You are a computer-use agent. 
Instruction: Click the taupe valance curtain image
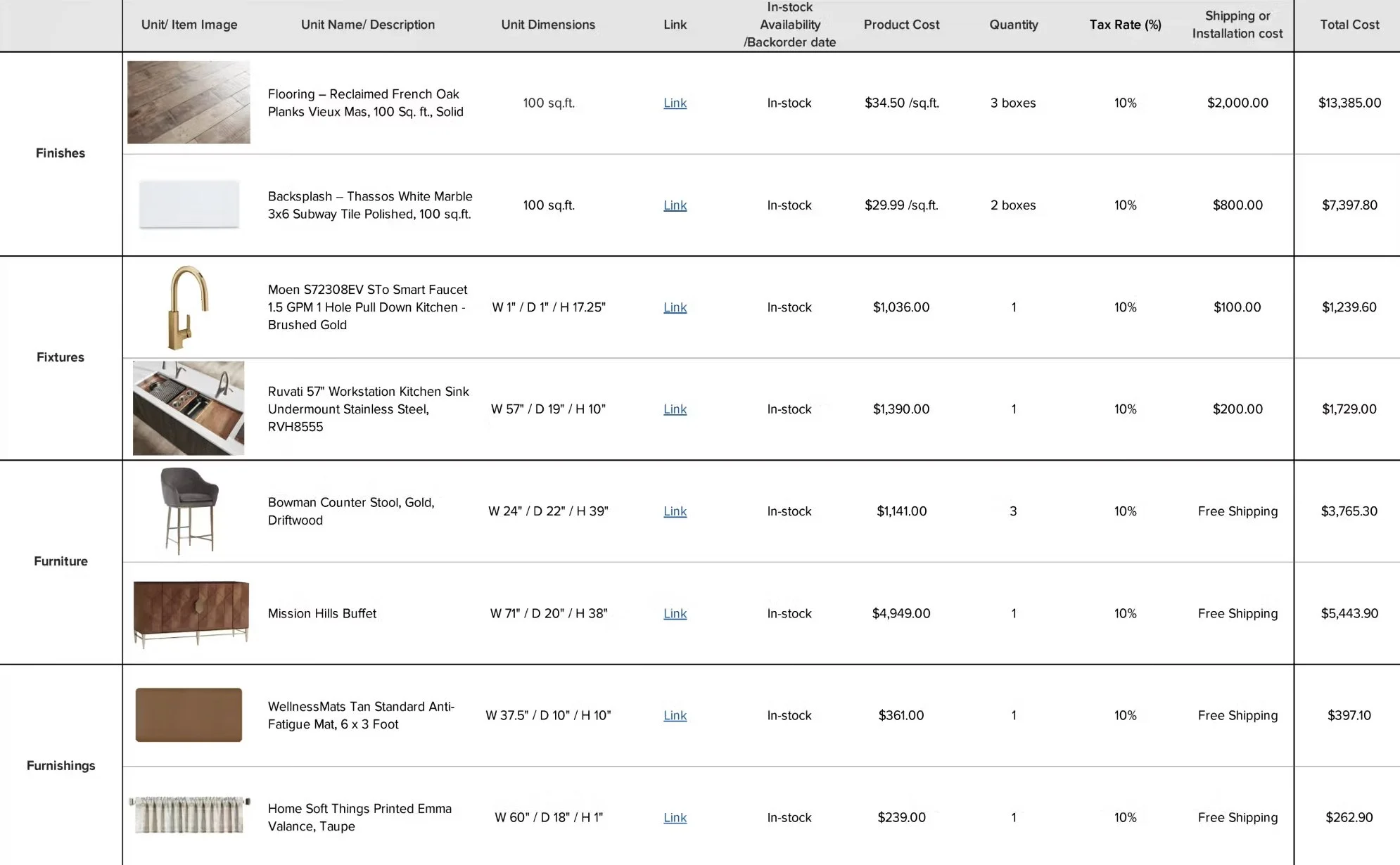click(x=189, y=815)
